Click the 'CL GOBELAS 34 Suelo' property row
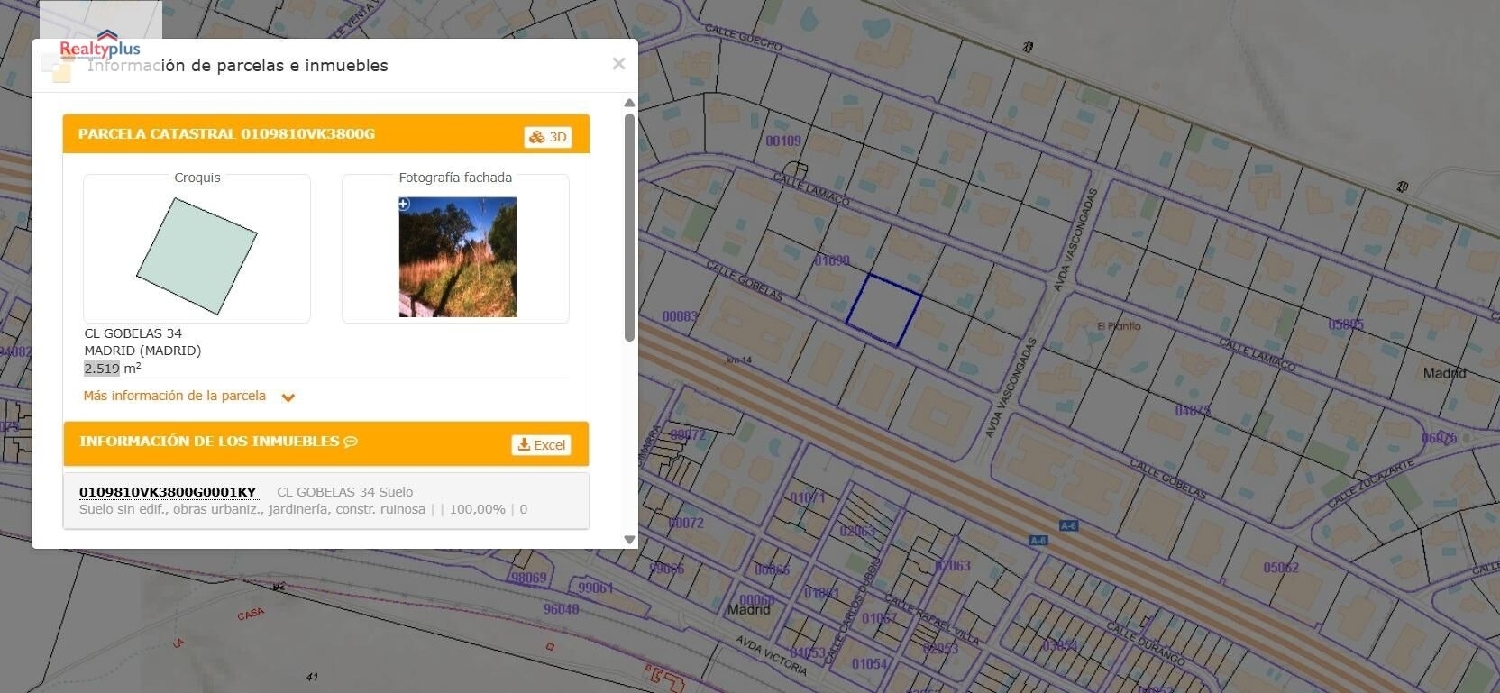Image resolution: width=1500 pixels, height=693 pixels. (x=345, y=492)
